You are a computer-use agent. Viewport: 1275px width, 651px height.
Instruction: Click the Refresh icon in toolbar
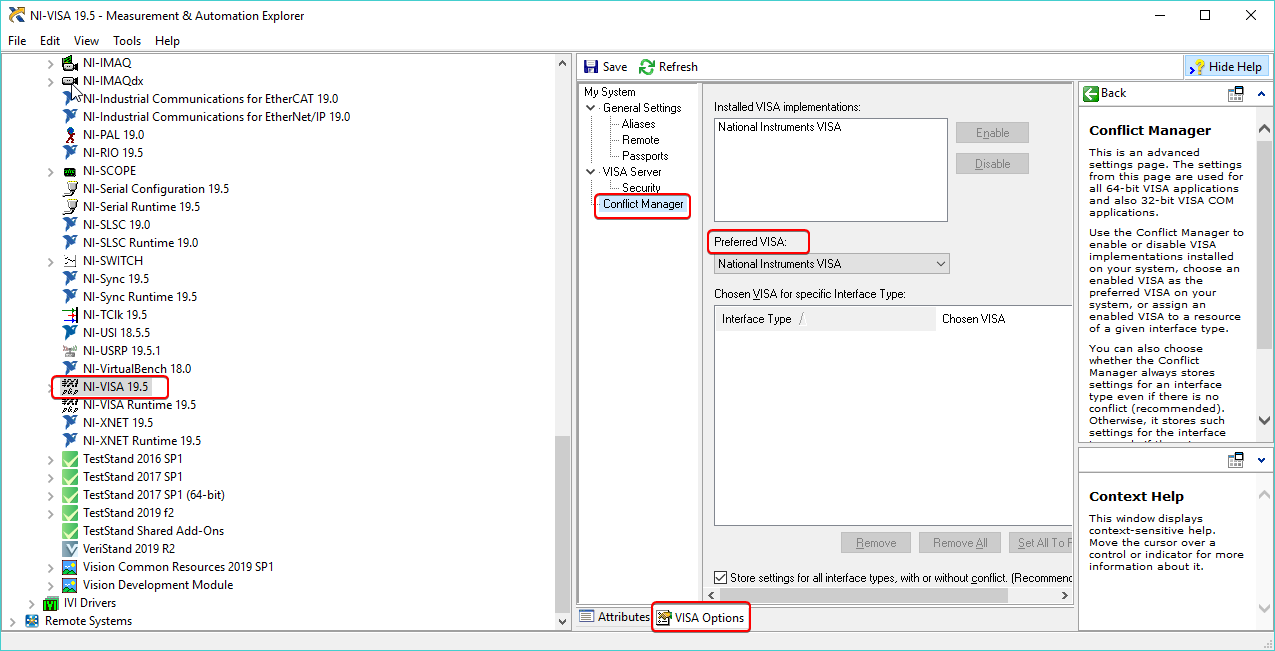click(647, 67)
